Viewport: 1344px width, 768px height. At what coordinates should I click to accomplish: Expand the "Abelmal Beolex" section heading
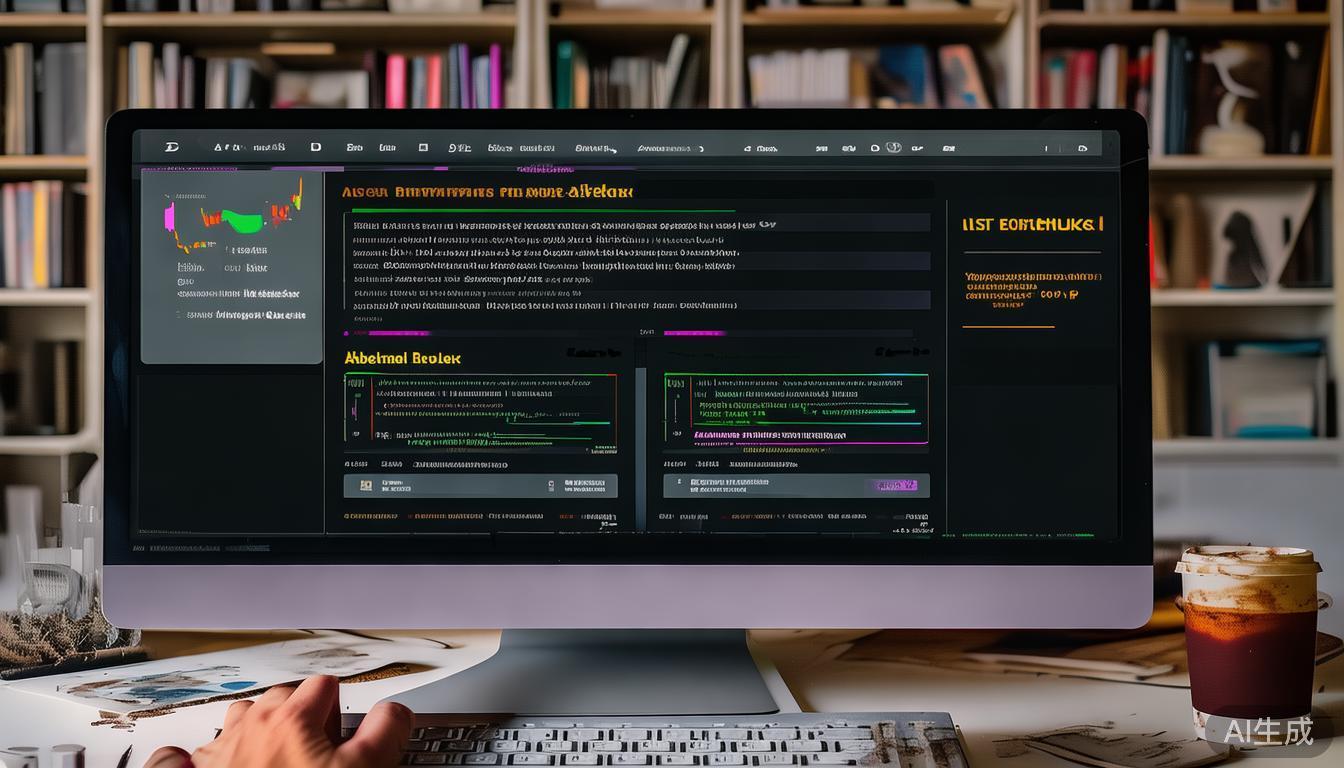tap(402, 357)
